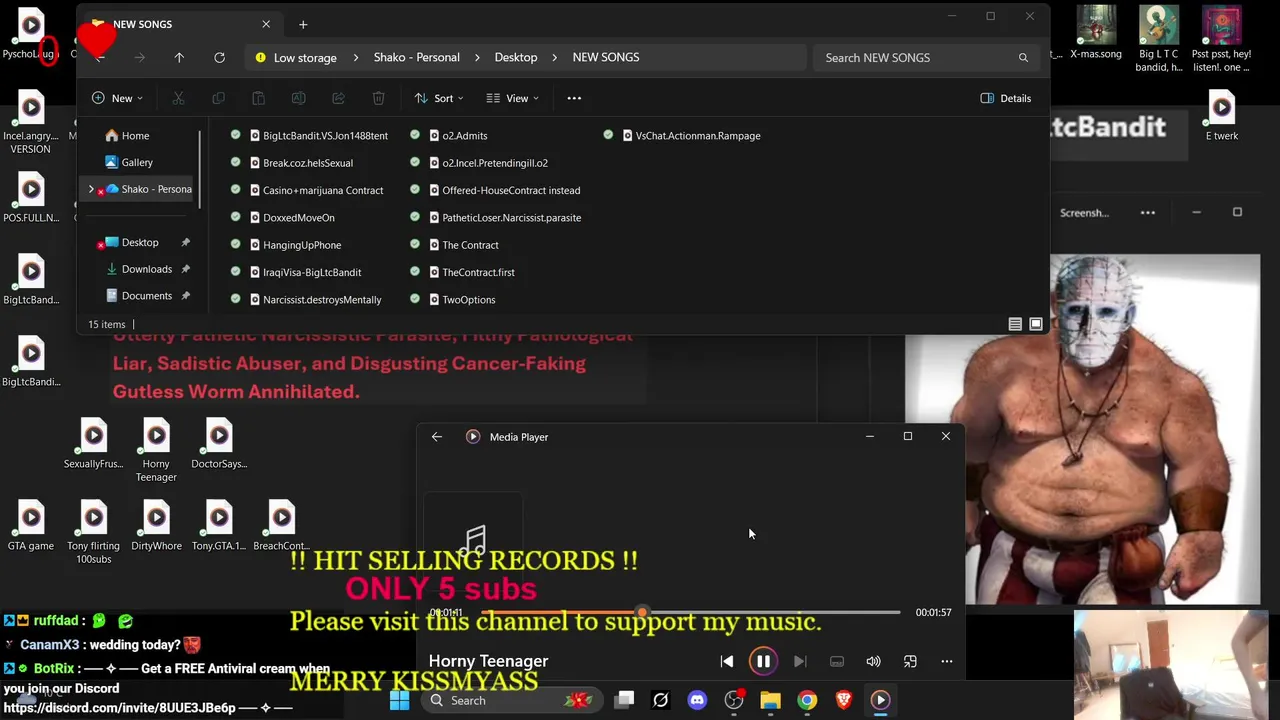The width and height of the screenshot is (1280, 720).
Task: Open Home in navigation pane
Action: click(x=136, y=136)
